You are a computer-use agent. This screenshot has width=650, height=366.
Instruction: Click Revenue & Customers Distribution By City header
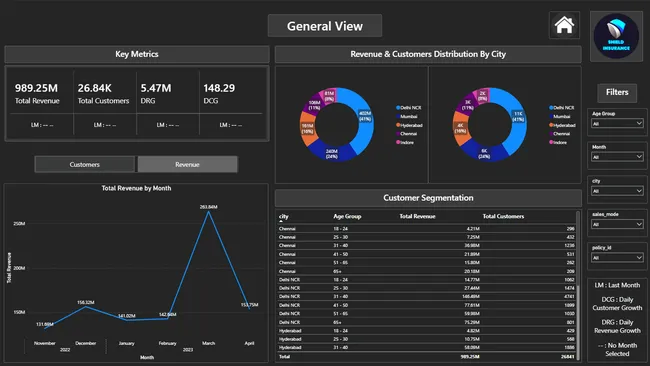(428, 54)
